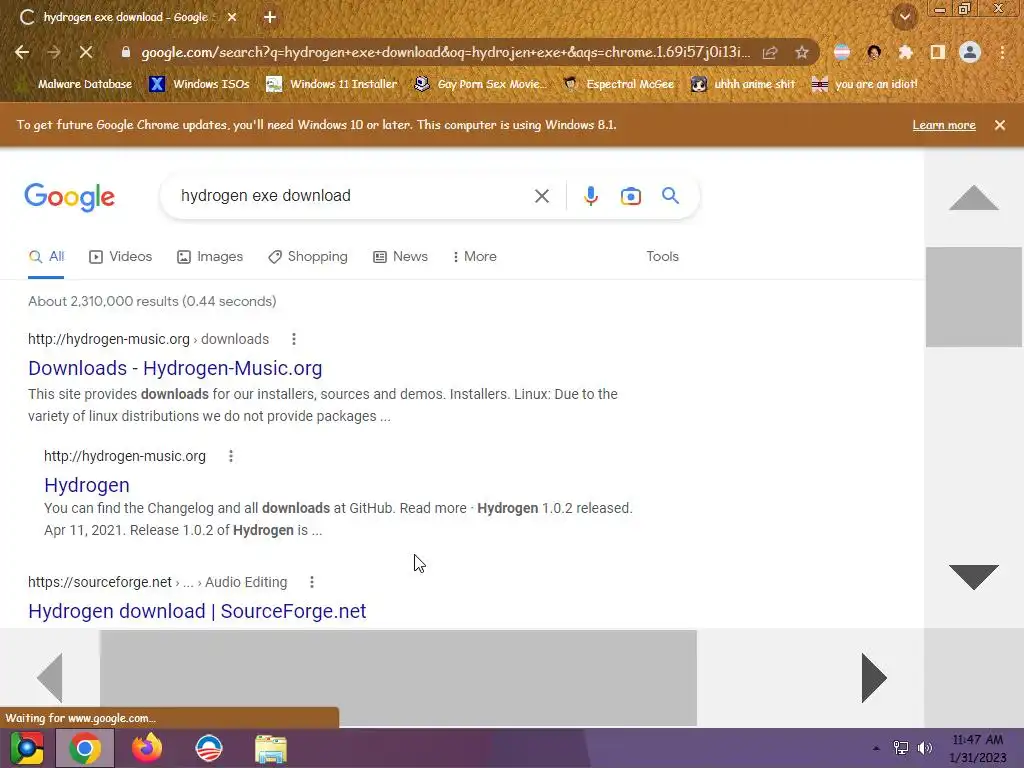This screenshot has width=1024, height=768.
Task: Click the vertical scrollbar up arrow
Action: point(974,197)
